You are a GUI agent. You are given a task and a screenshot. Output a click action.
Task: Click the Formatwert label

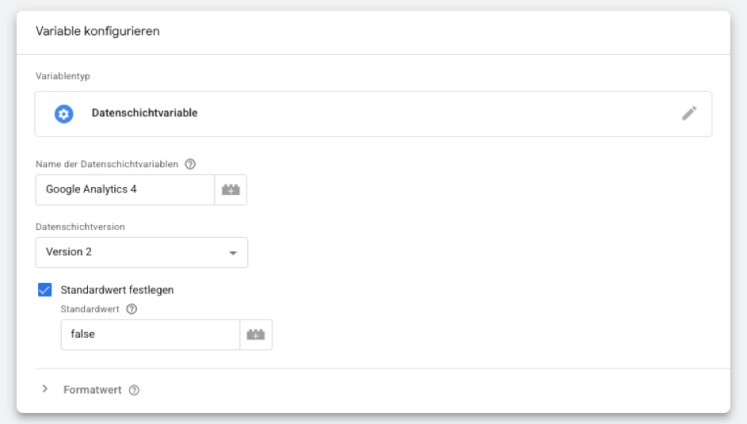tap(92, 390)
